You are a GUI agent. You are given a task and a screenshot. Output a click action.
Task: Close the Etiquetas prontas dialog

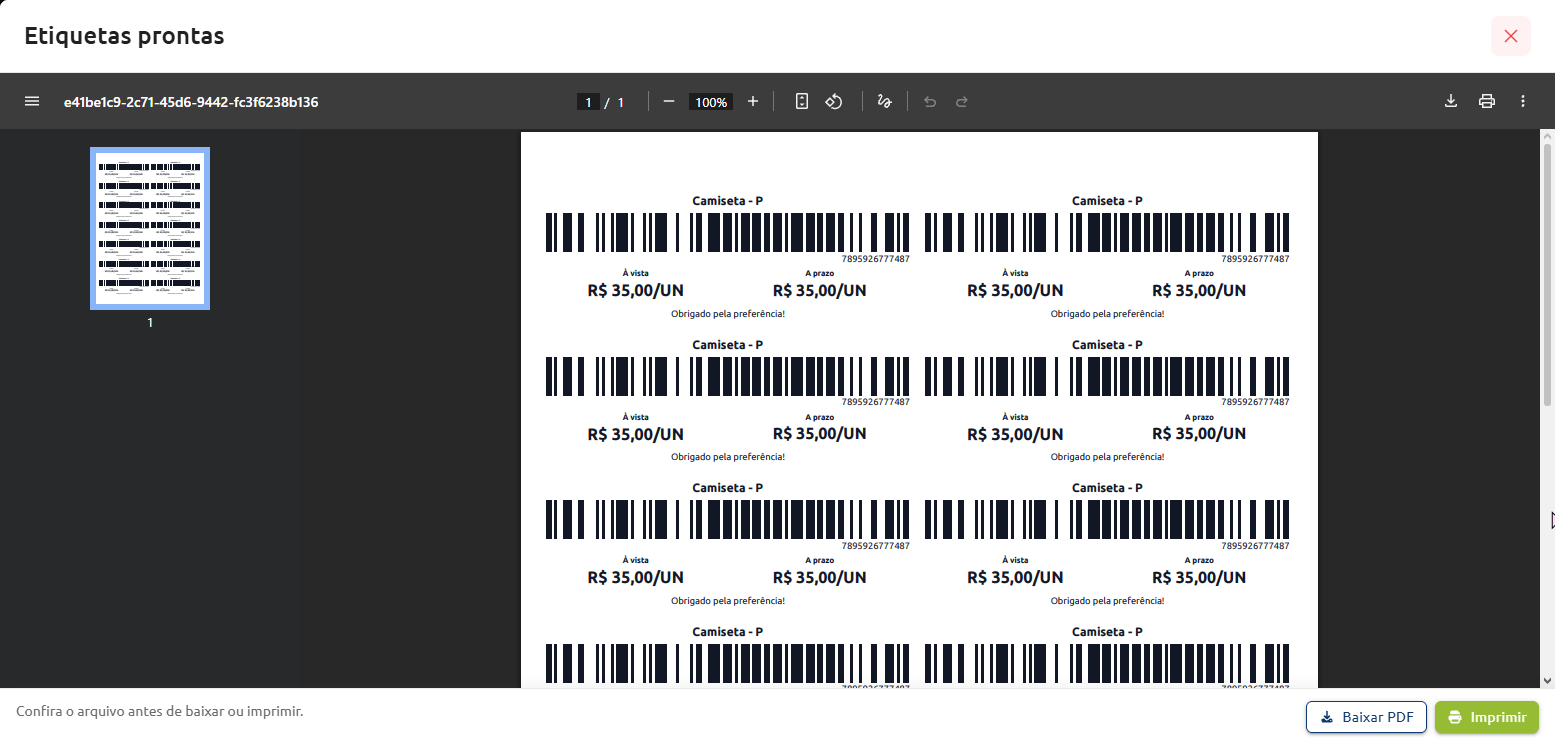1511,36
